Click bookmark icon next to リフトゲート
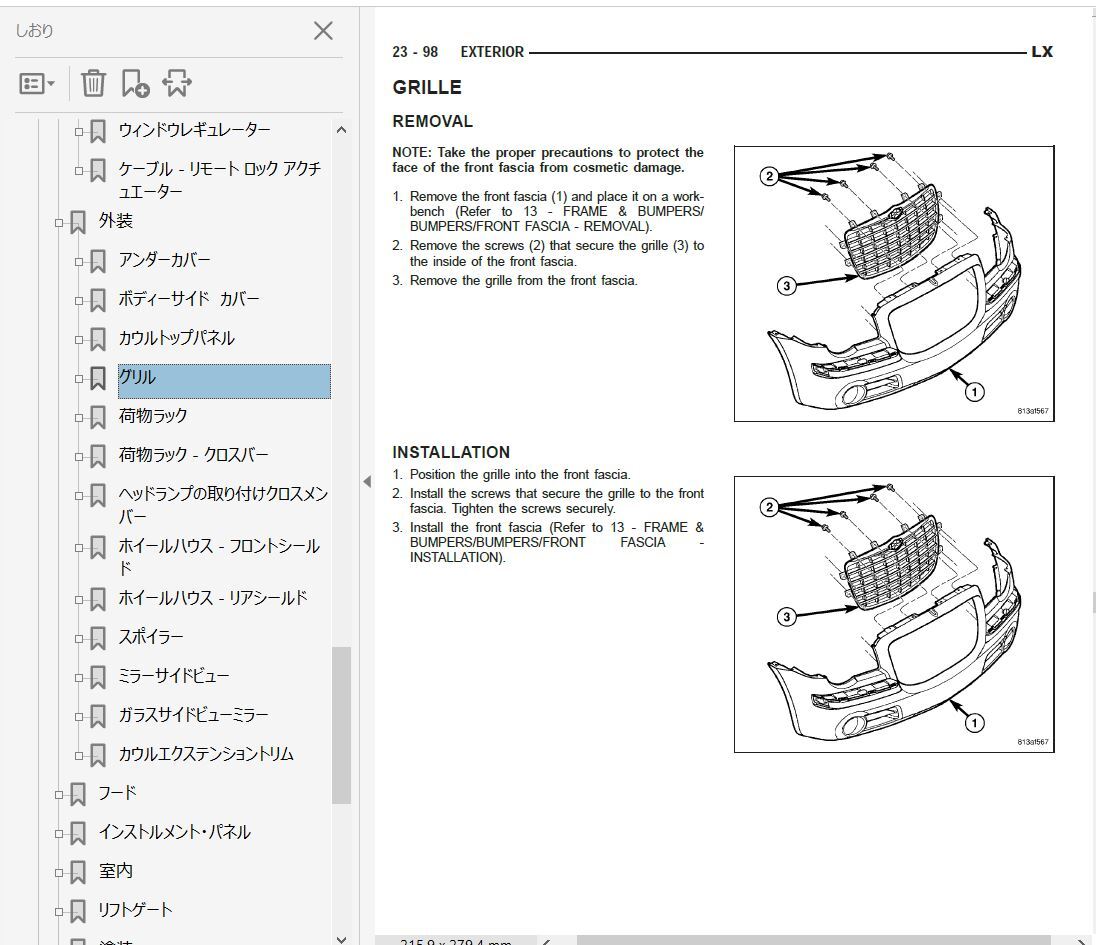The image size is (1096, 945). click(78, 911)
